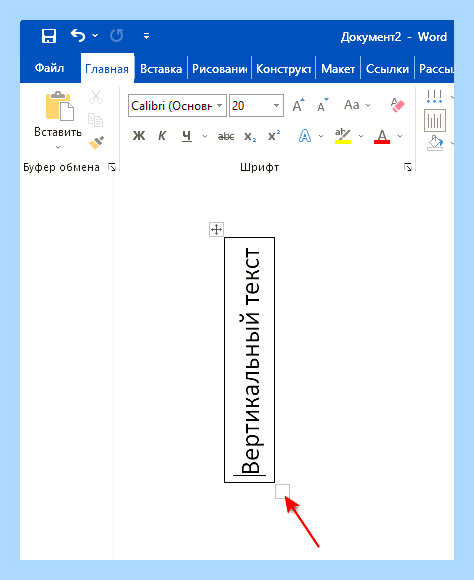Click the Вставить paste clipboard icon
This screenshot has width=474, height=580.
point(59,106)
